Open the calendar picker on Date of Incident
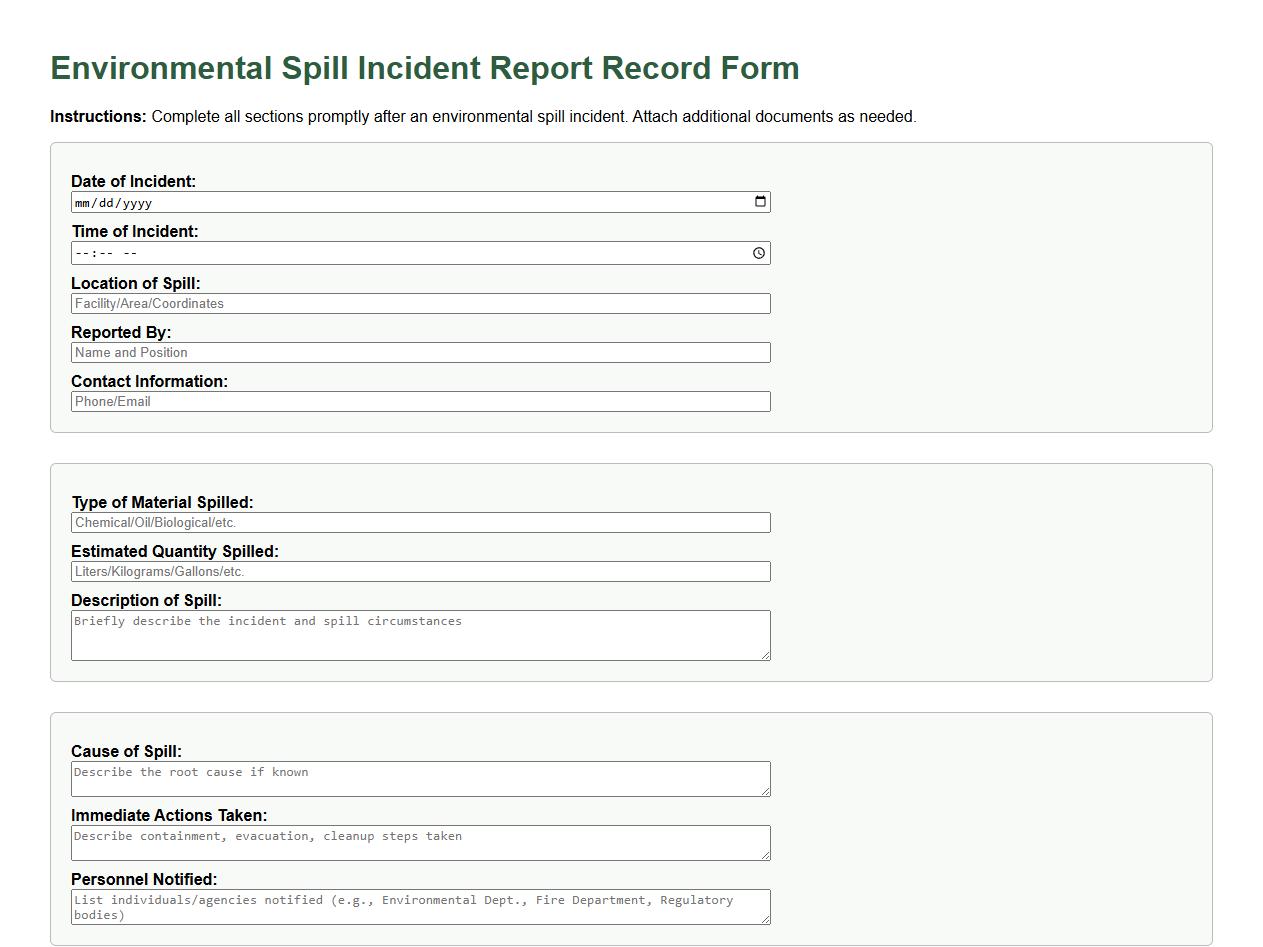 (x=759, y=201)
